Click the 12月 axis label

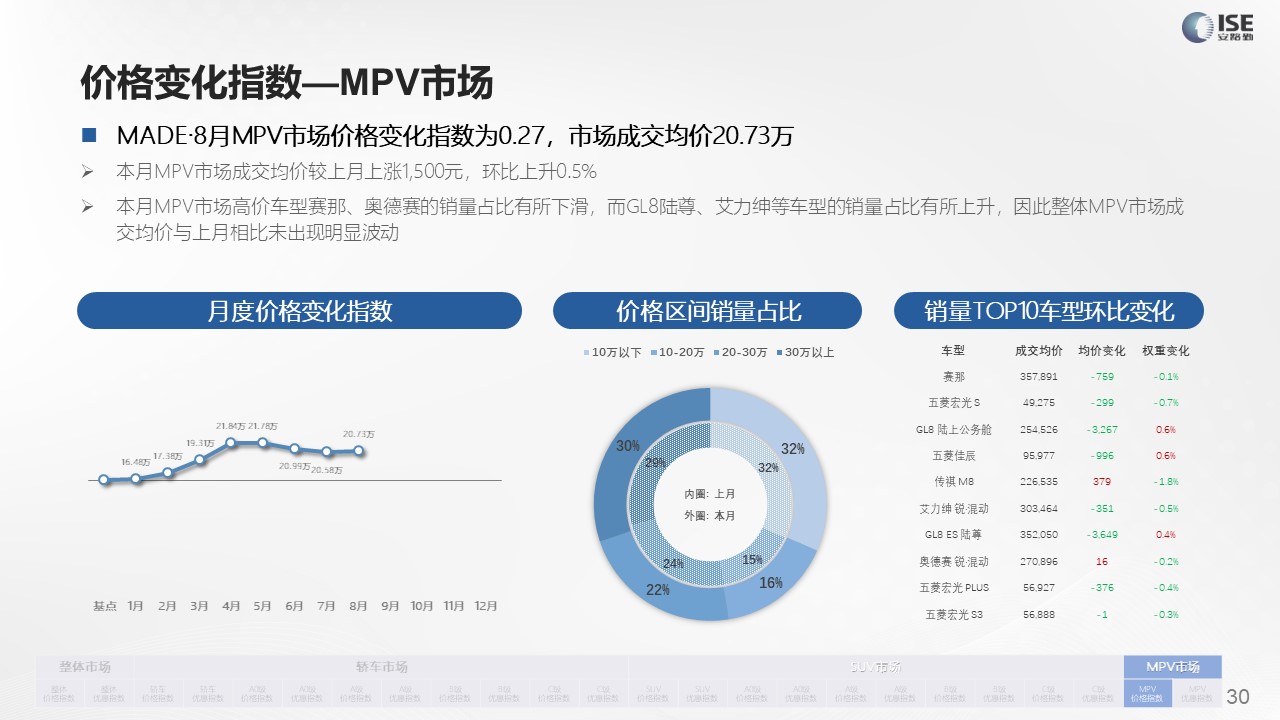pyautogui.click(x=486, y=606)
